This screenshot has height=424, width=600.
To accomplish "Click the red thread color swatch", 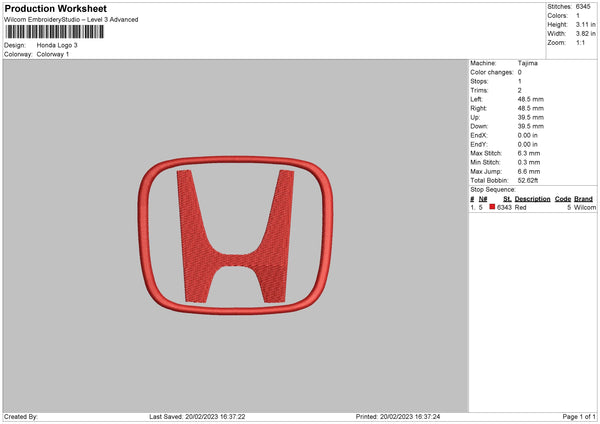I will tap(492, 207).
